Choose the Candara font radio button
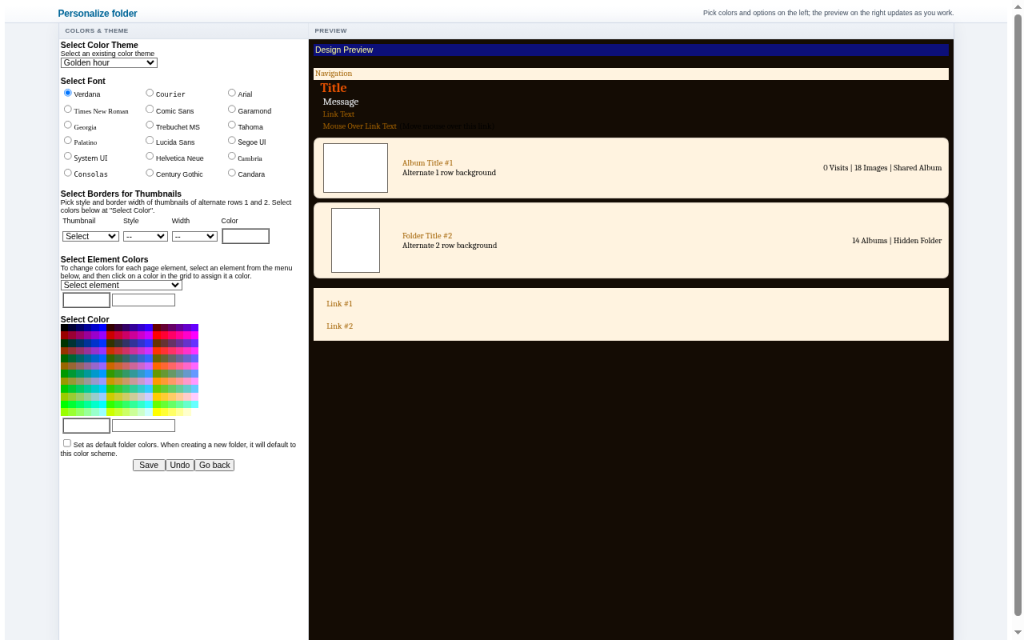Image resolution: width=1024 pixels, height=640 pixels. tap(232, 173)
